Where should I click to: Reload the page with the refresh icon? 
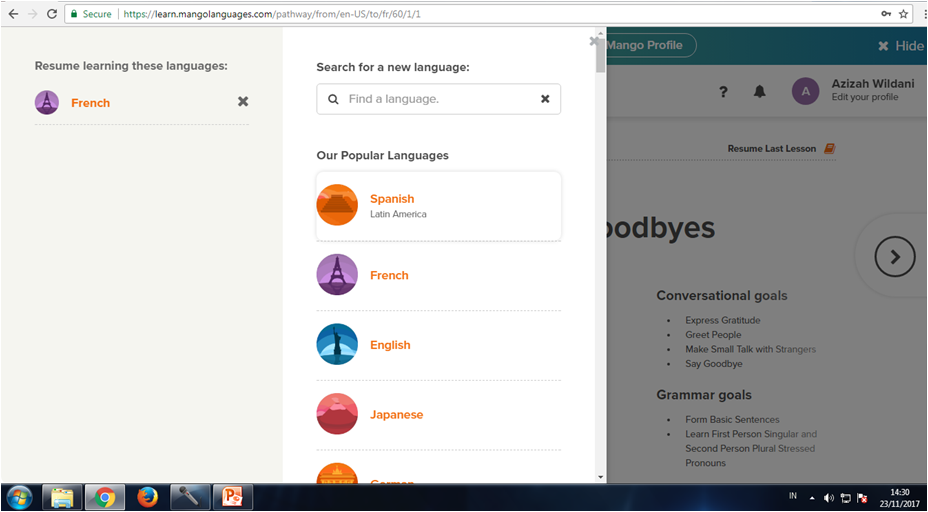point(51,14)
